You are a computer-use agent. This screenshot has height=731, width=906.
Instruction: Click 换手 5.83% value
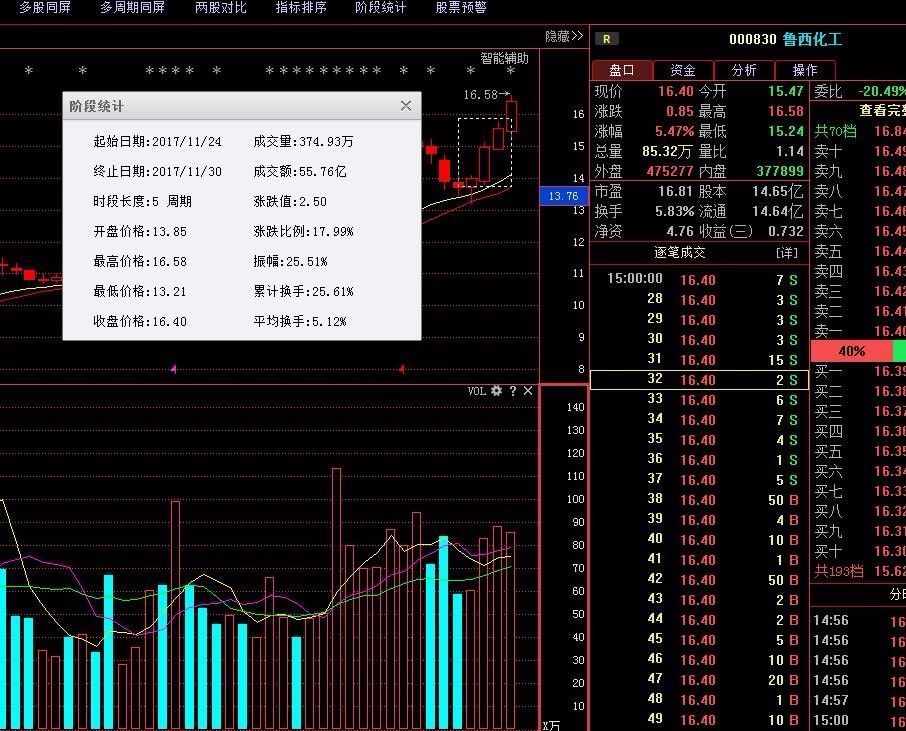(x=674, y=211)
